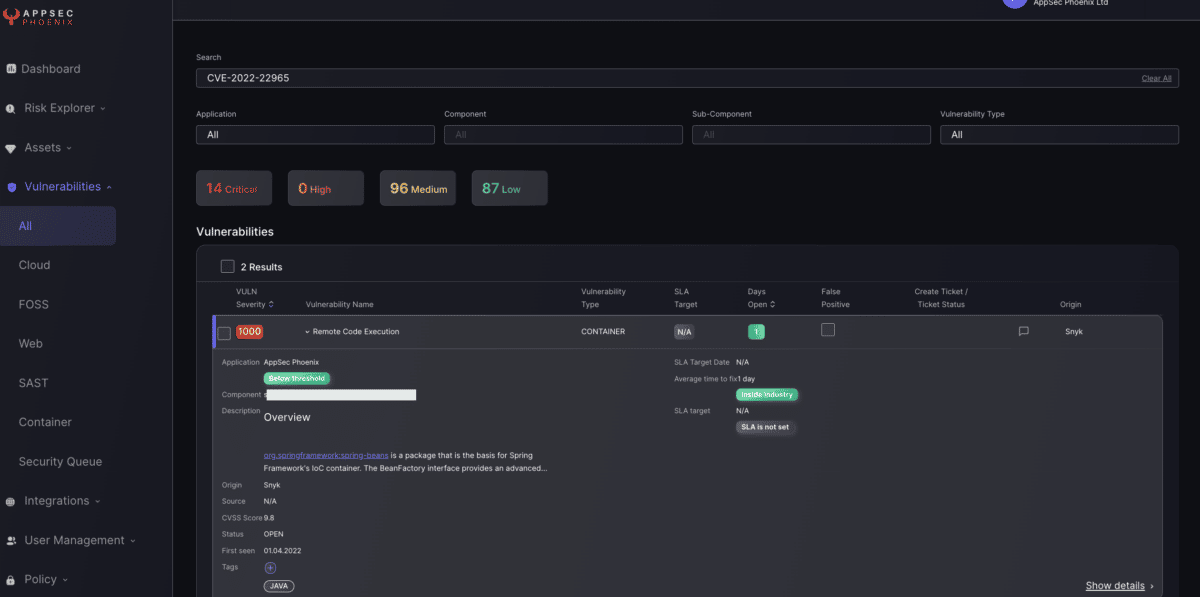Click the 01.04.2022 first seen value
The height and width of the screenshot is (597, 1200).
point(284,551)
